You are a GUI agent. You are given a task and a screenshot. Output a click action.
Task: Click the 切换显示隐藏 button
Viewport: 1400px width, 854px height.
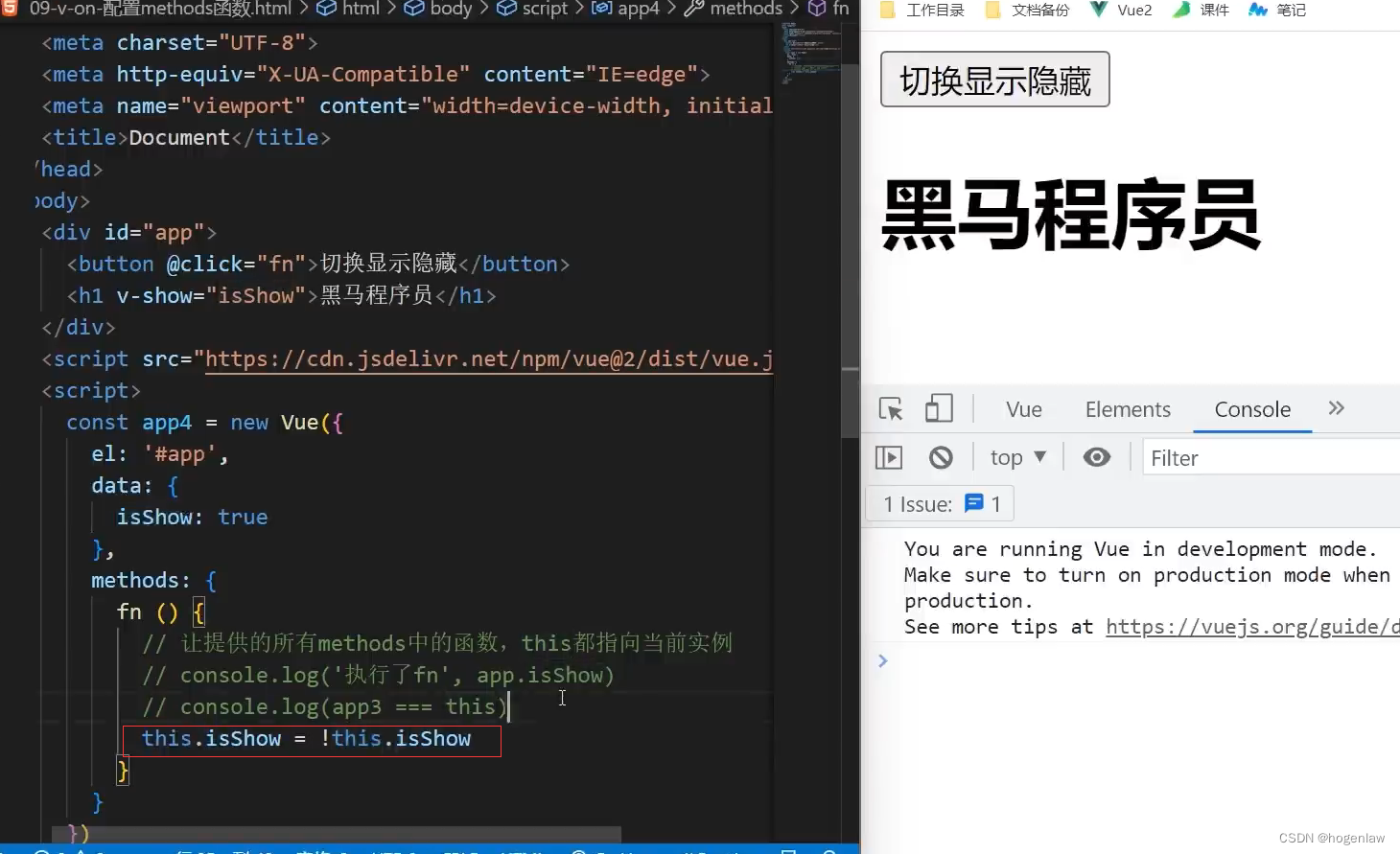(x=995, y=80)
